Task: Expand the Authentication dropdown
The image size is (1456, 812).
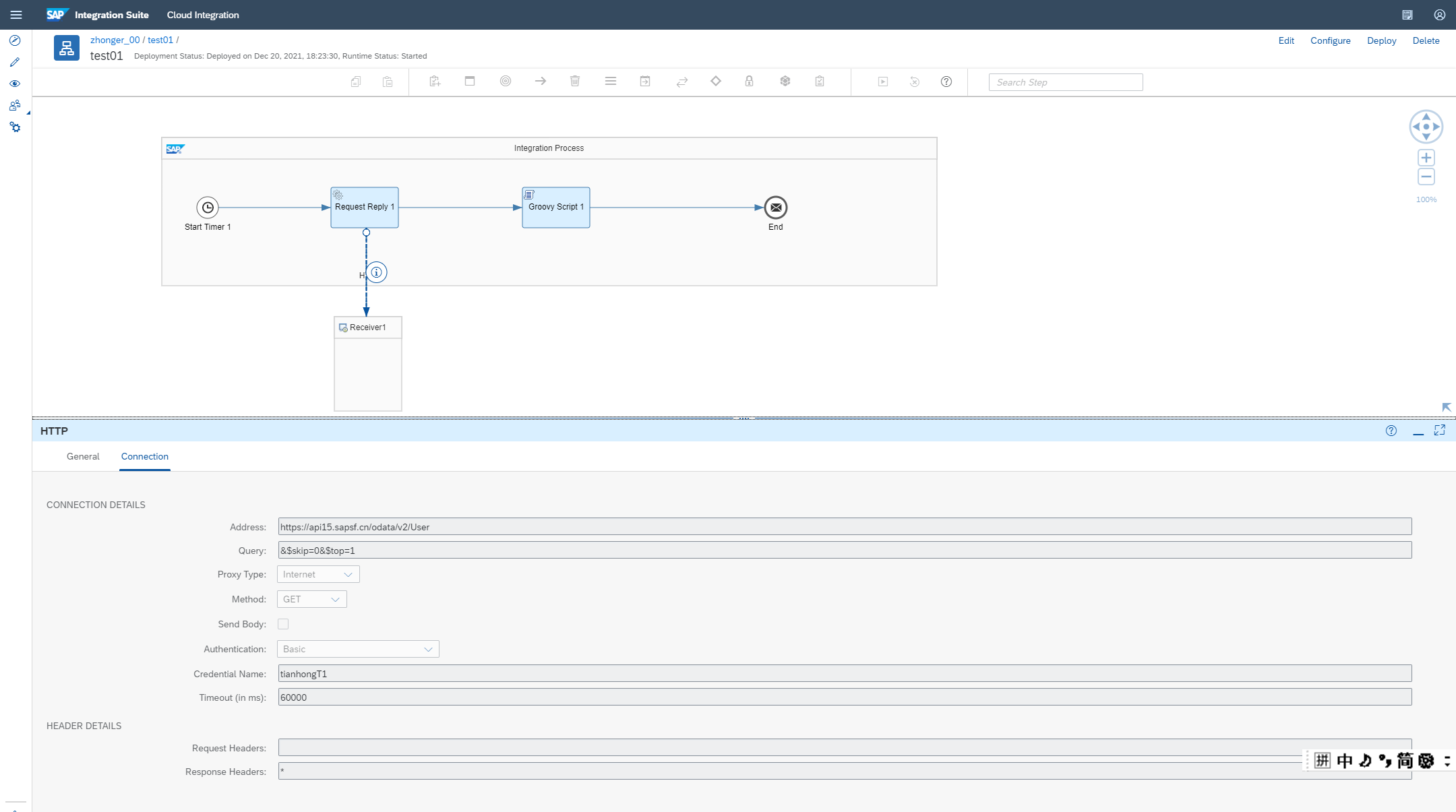Action: (x=358, y=649)
